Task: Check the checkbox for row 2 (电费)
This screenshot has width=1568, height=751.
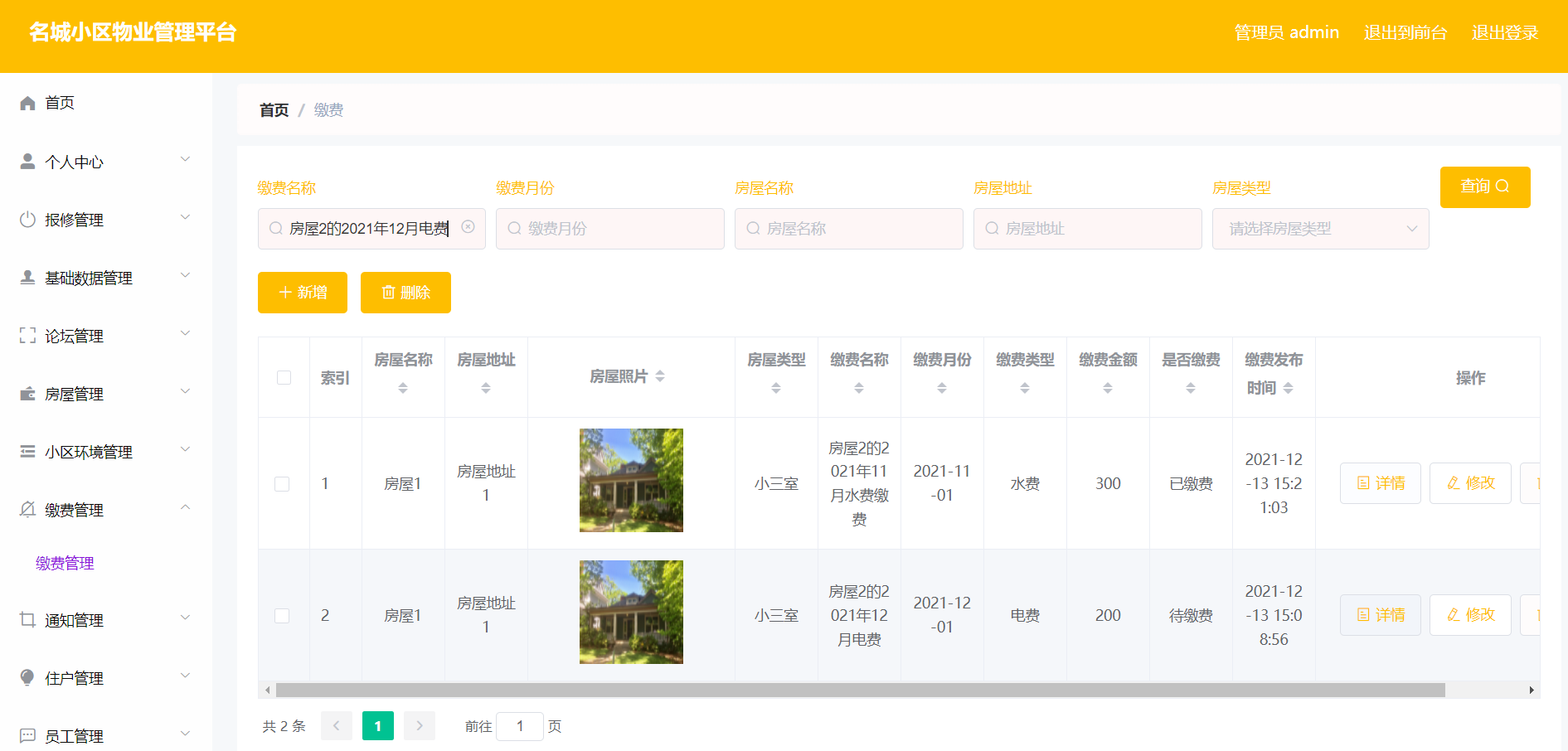Action: (282, 616)
